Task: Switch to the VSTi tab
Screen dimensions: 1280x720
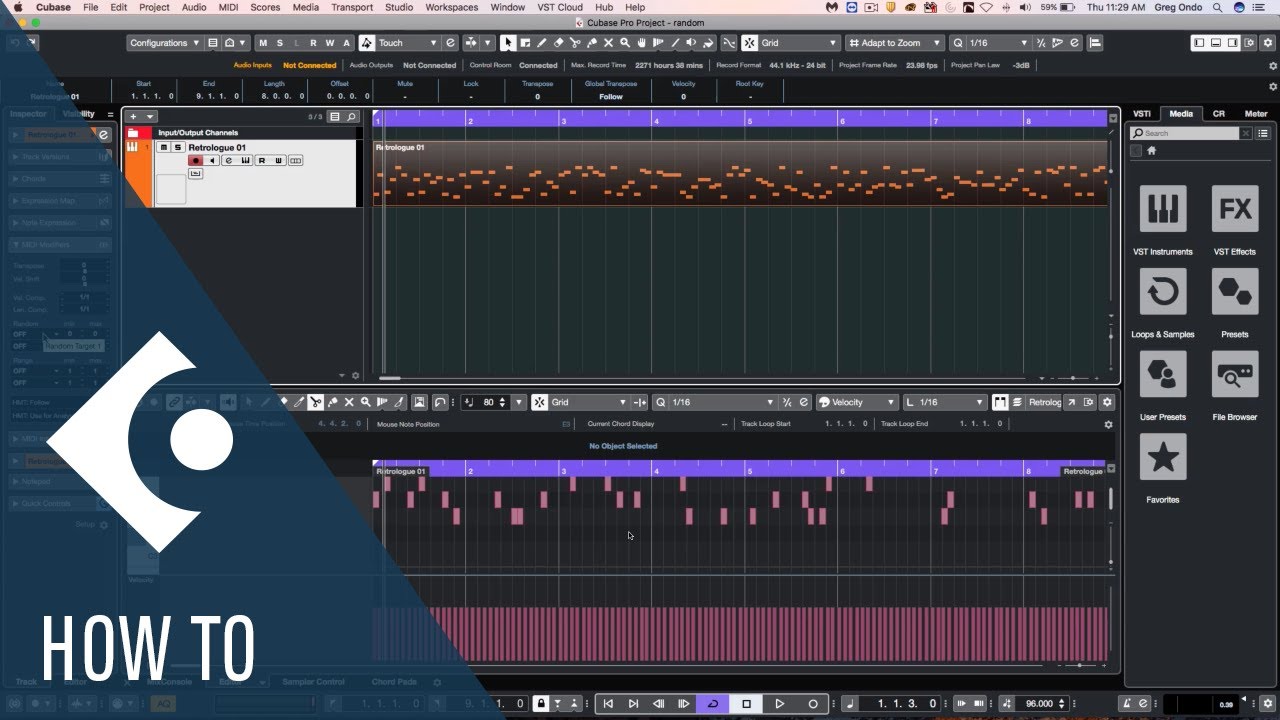Action: 1143,114
